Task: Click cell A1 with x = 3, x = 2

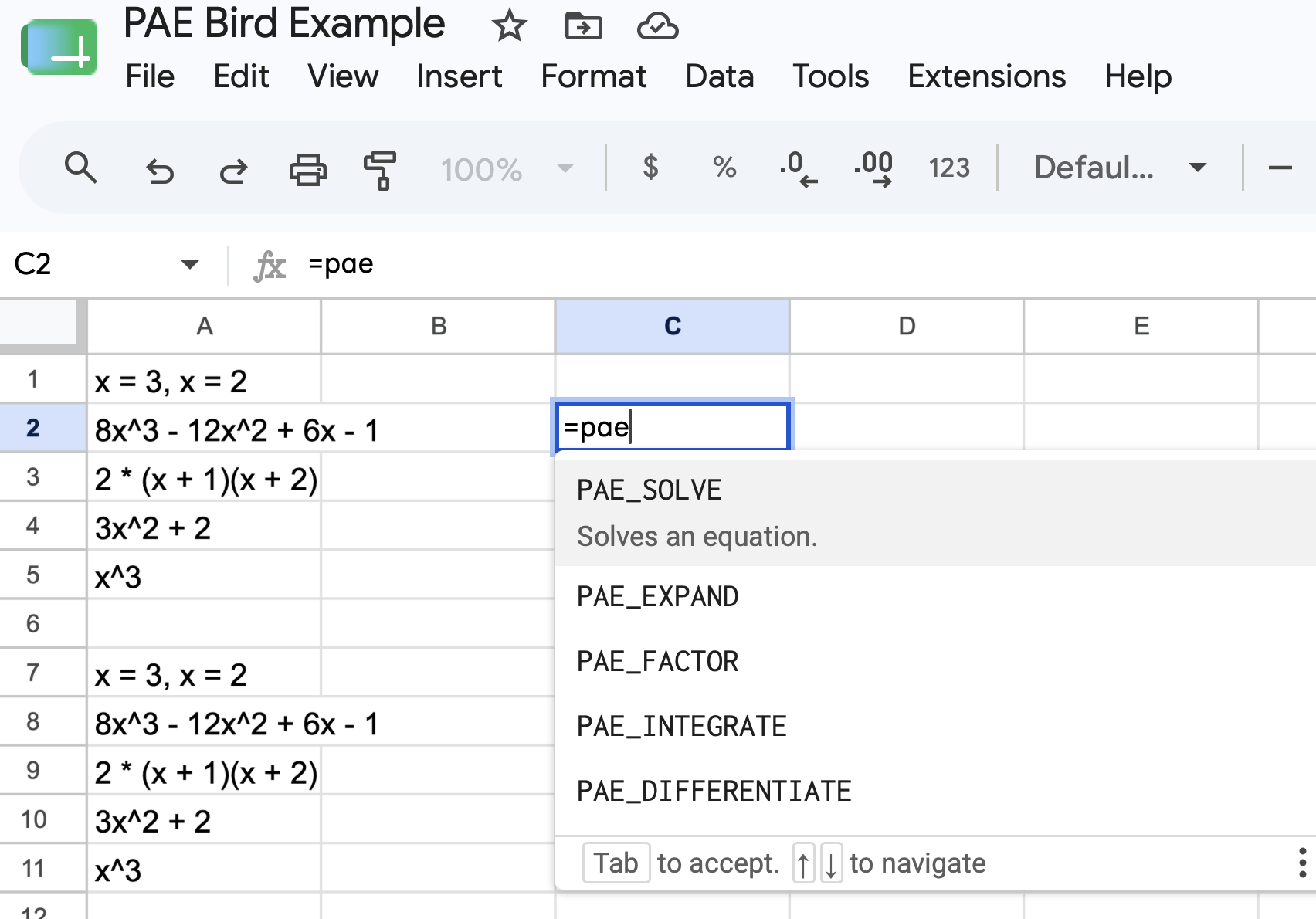Action: [204, 379]
